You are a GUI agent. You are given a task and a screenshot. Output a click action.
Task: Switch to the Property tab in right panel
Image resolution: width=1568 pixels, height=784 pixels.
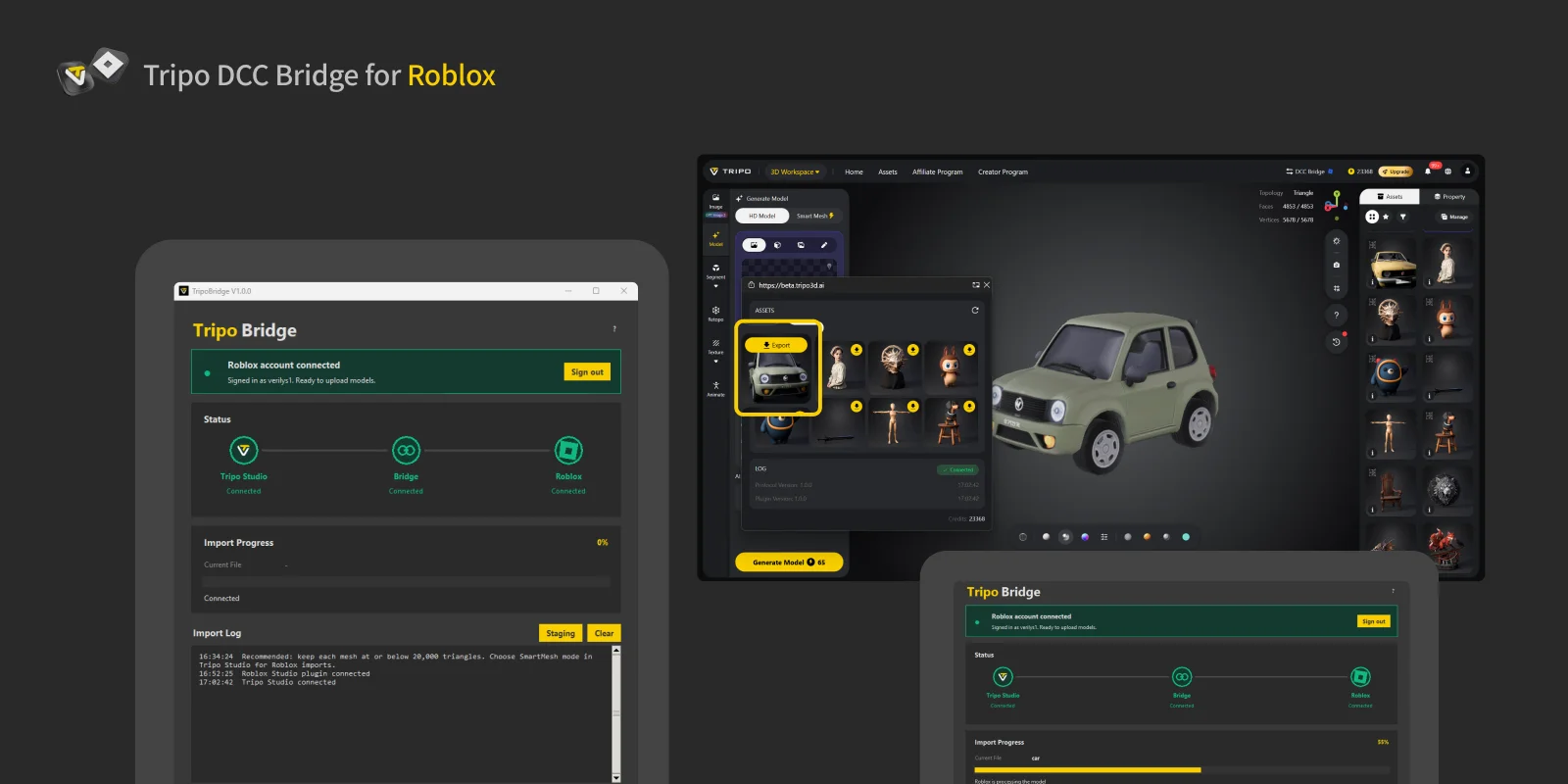(1449, 197)
